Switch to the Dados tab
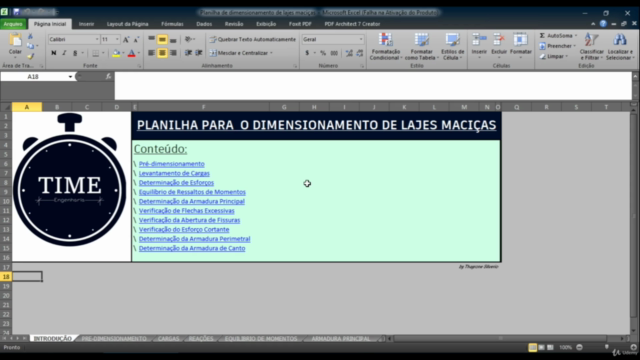The height and width of the screenshot is (360, 640). click(x=204, y=24)
